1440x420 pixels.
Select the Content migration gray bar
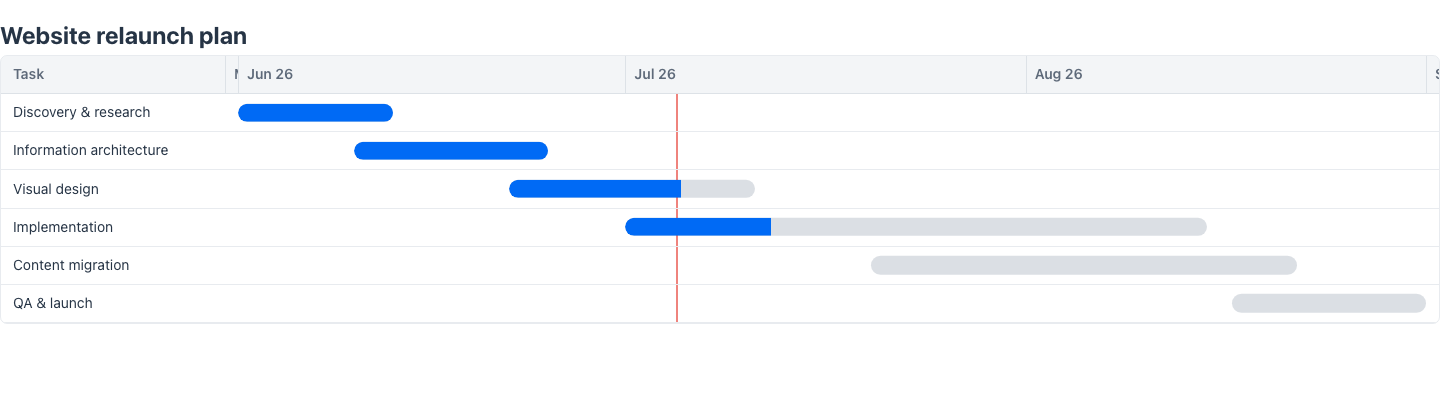[1084, 265]
